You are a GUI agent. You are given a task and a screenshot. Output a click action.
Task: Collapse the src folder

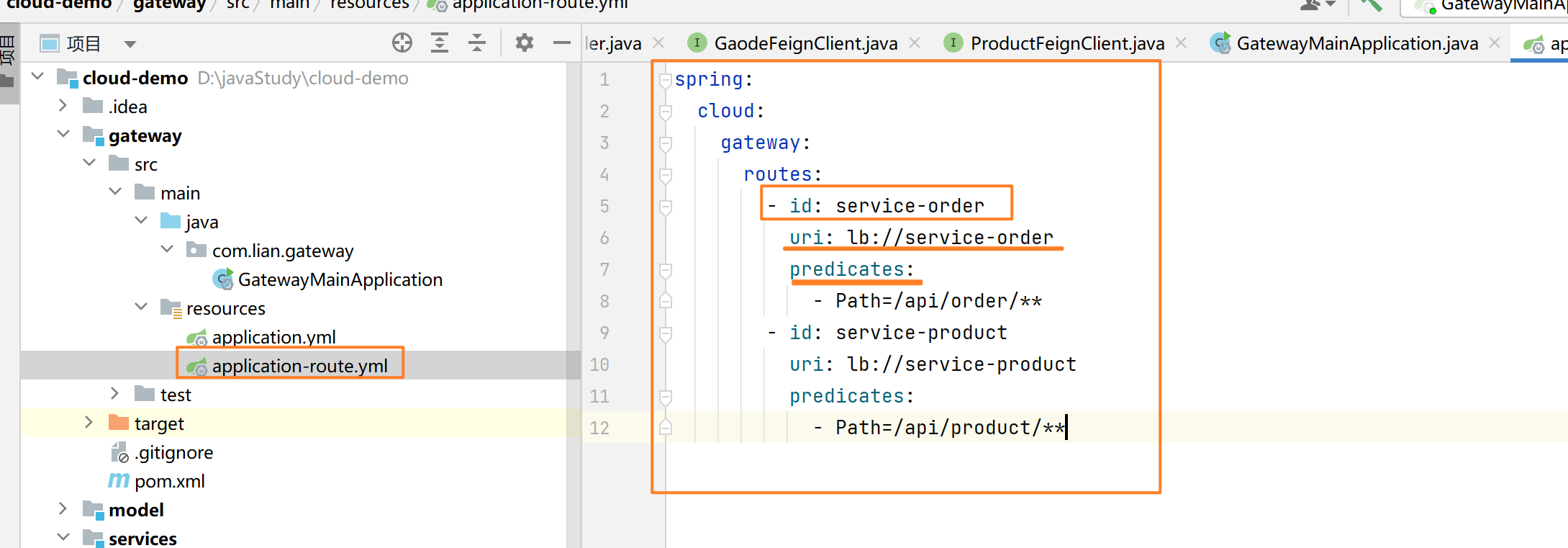coord(89,163)
